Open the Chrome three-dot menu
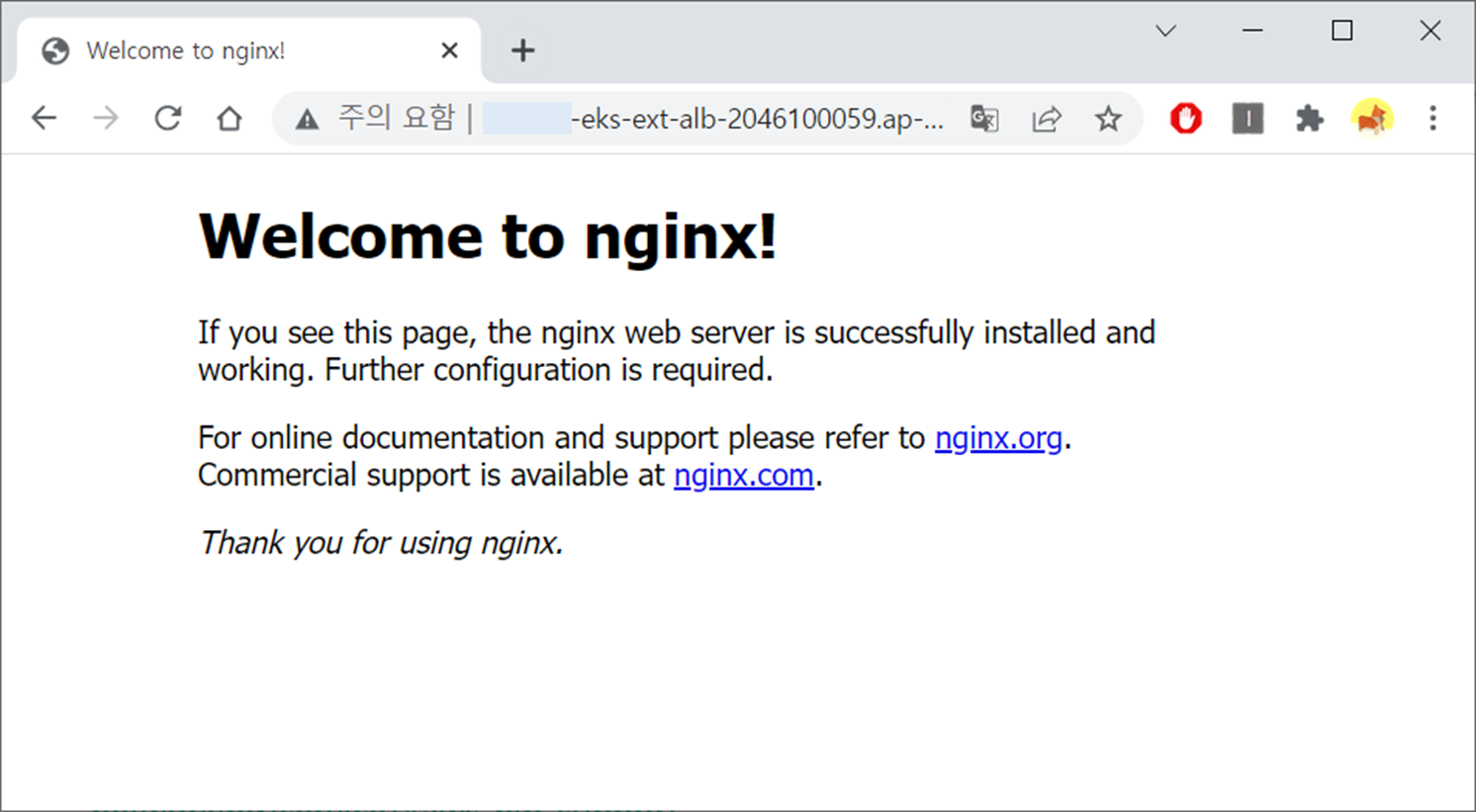Viewport: 1476px width, 812px height. 1432,119
